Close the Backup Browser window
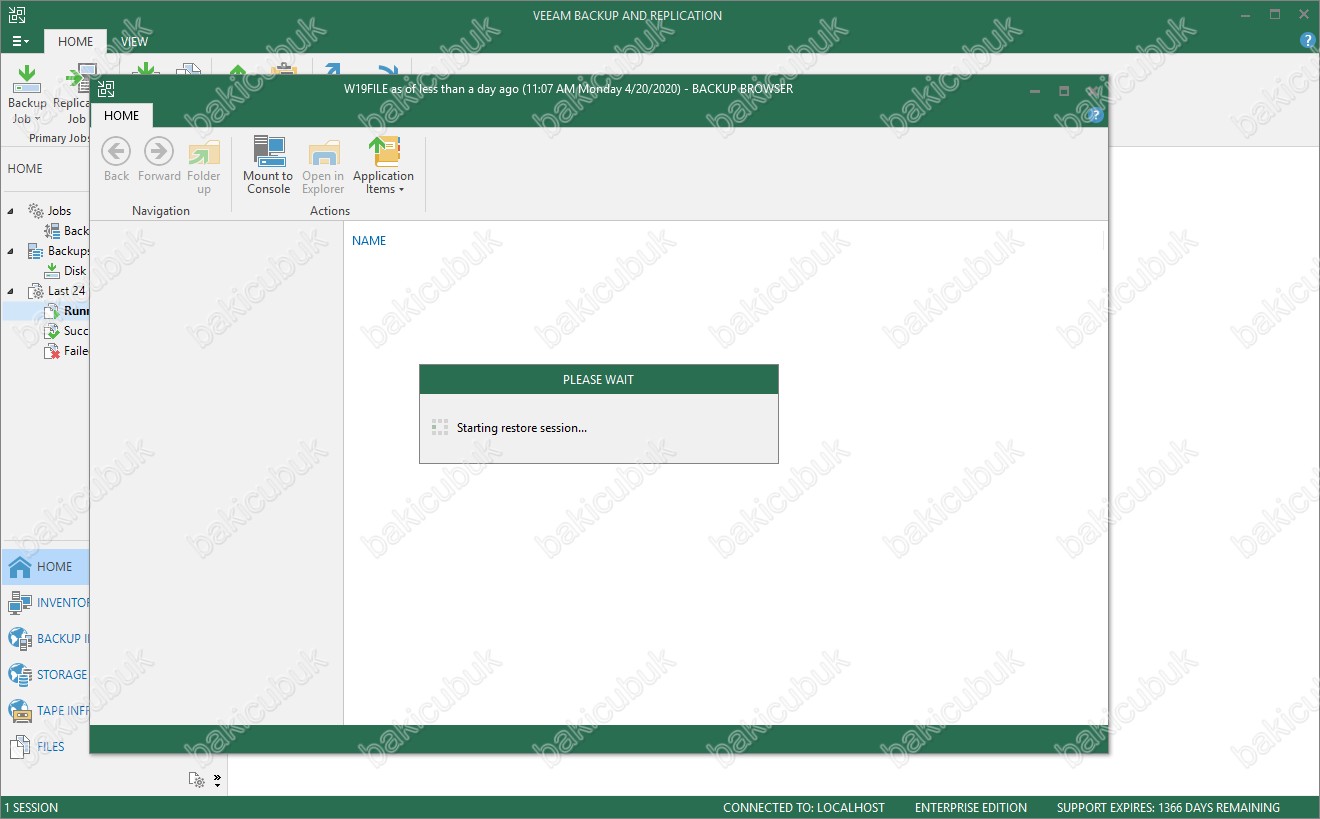The width and height of the screenshot is (1320, 819). (1093, 90)
